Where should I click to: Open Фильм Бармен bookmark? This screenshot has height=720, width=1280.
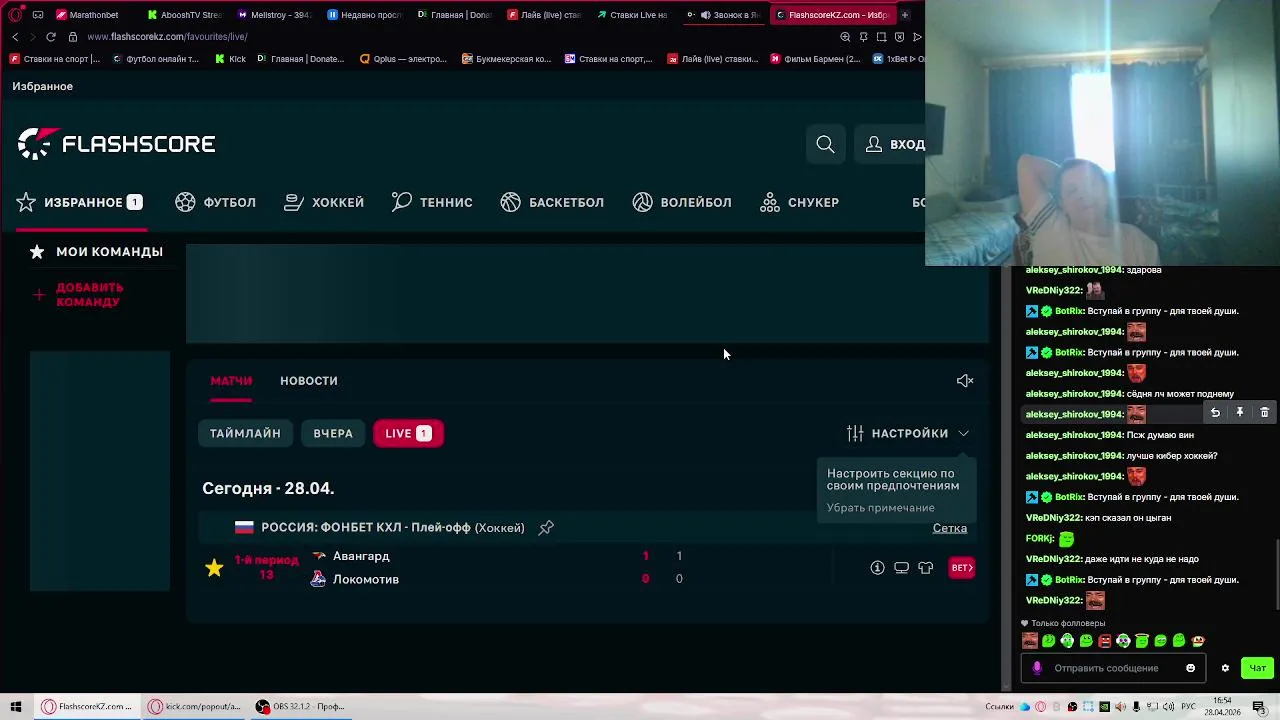click(x=815, y=59)
